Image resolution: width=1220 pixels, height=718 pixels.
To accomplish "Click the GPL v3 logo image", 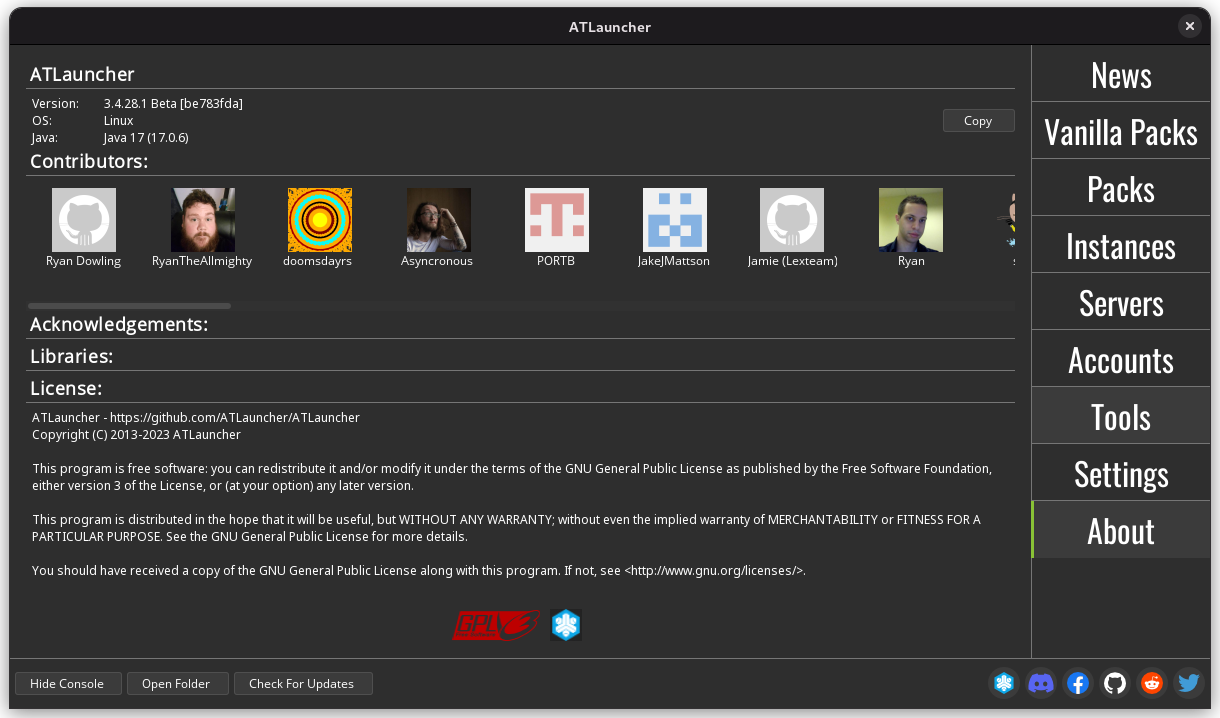I will click(496, 625).
